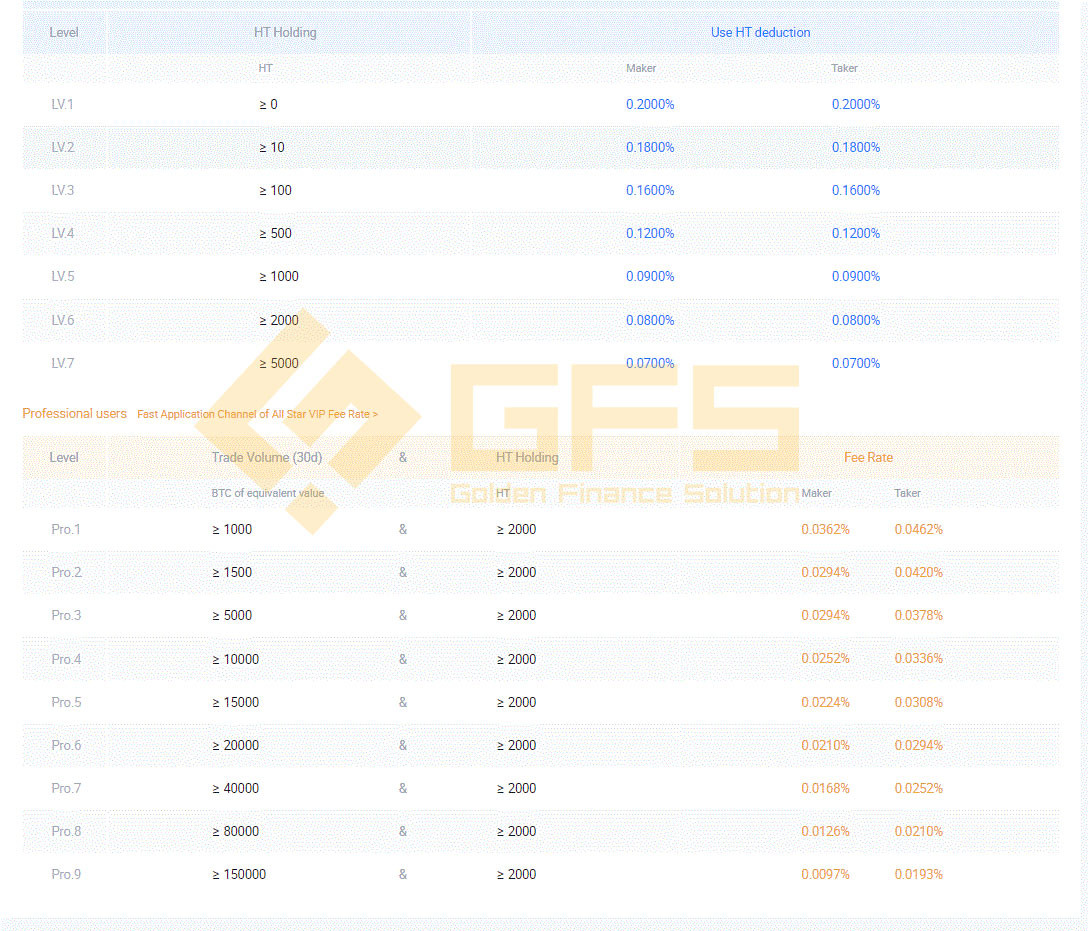Select the Pro.3 level label
The height and width of the screenshot is (931, 1089).
coord(66,615)
